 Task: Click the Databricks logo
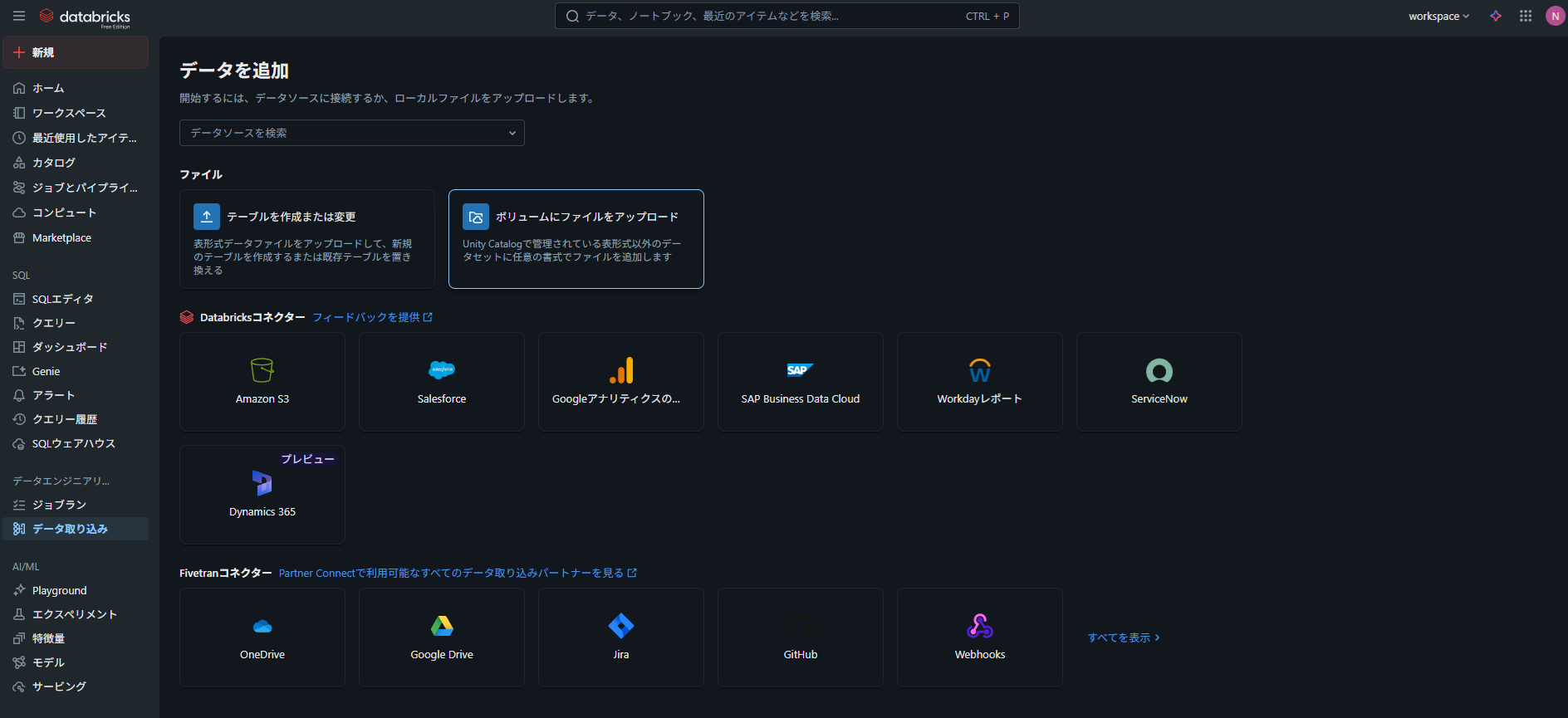click(x=85, y=17)
